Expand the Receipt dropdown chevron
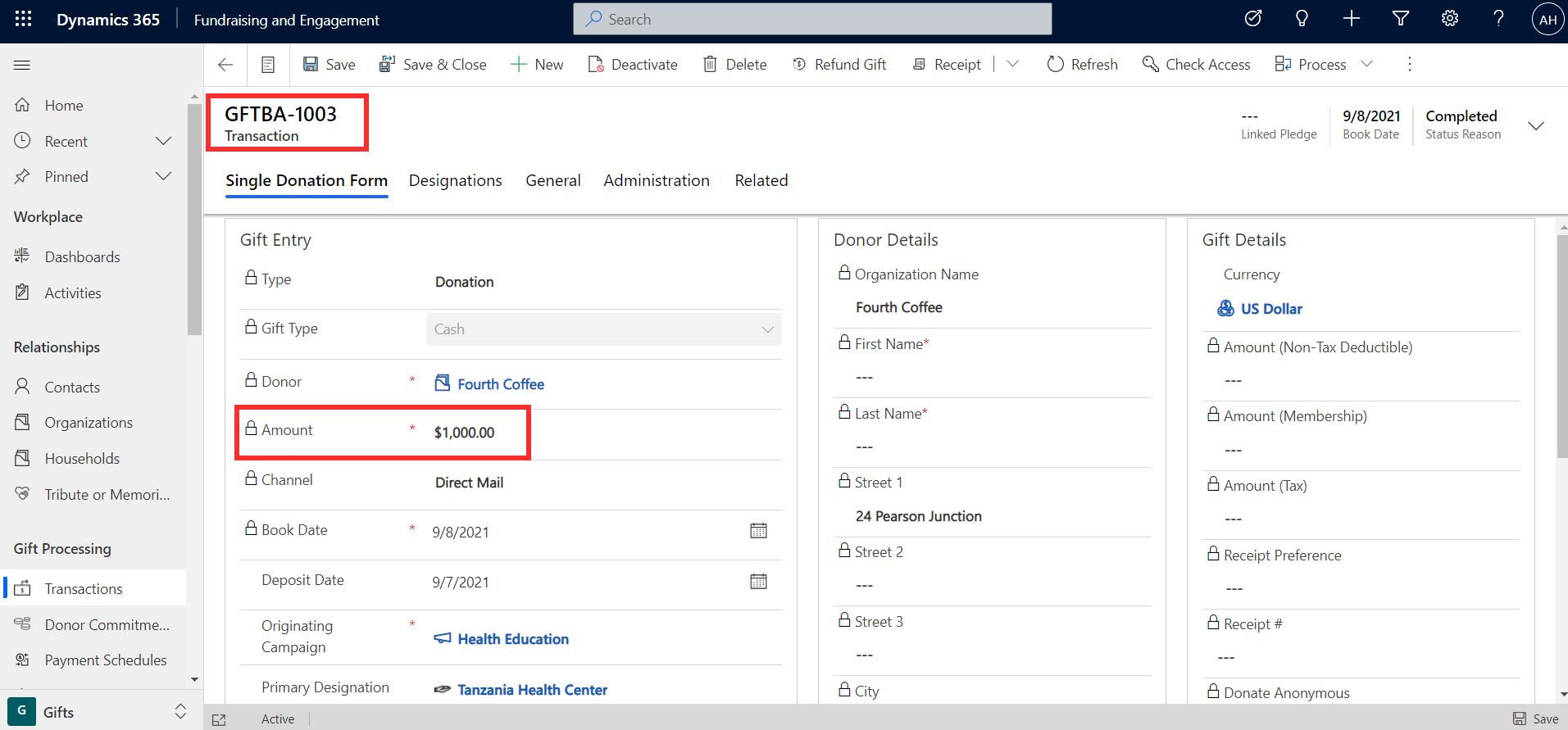1568x730 pixels. pos(1013,64)
